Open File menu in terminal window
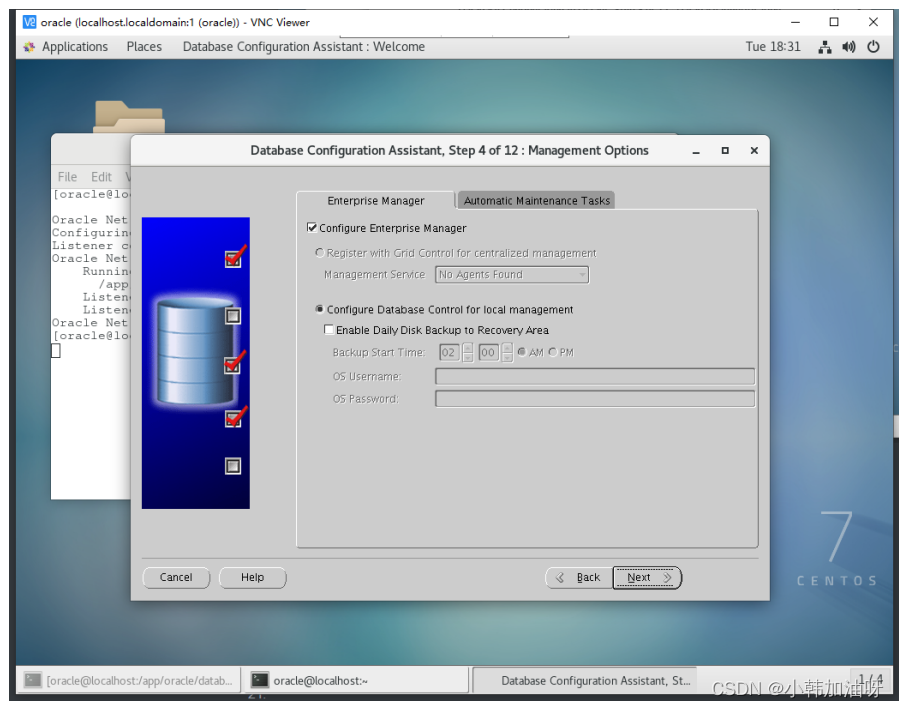899x708 pixels. 67,177
